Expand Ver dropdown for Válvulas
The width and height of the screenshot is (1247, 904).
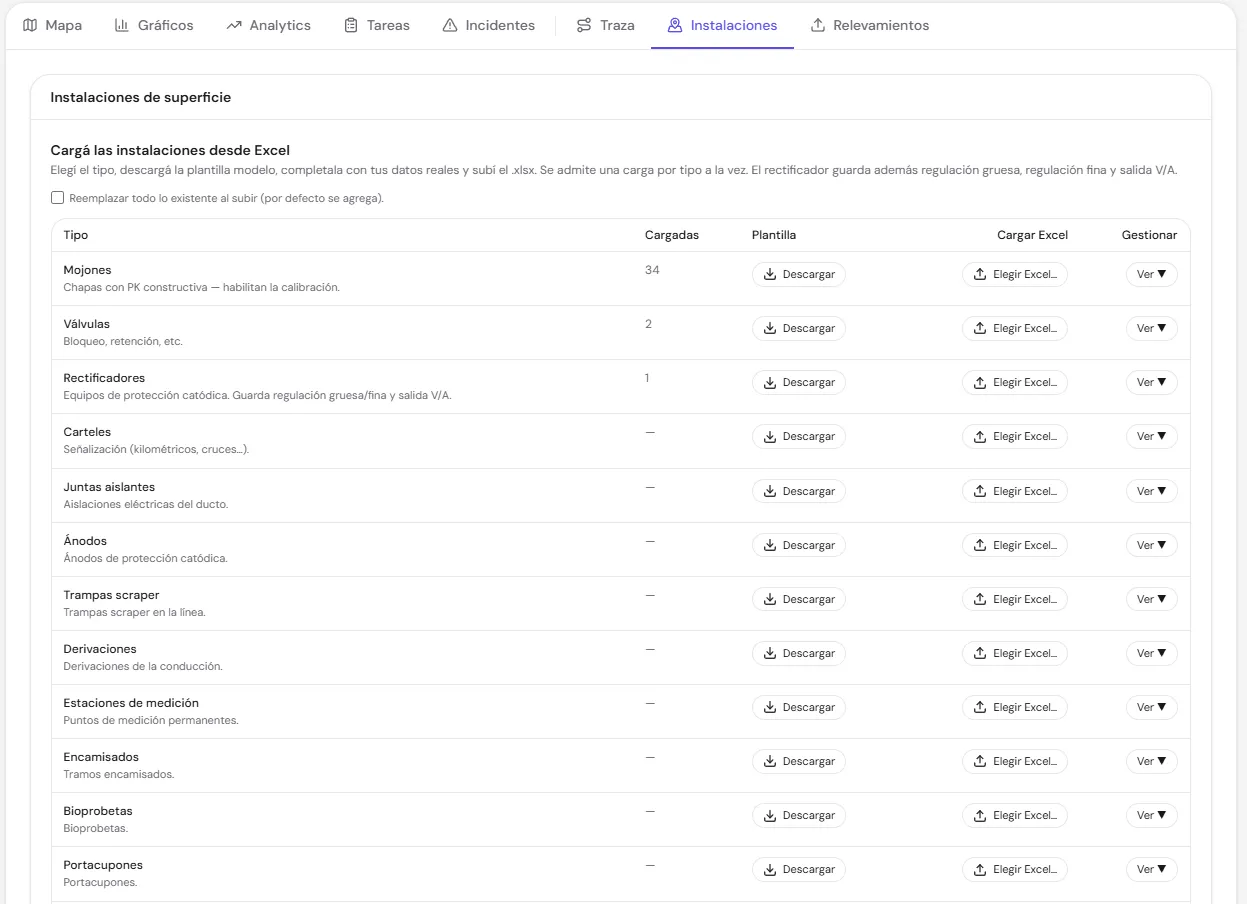coord(1152,328)
